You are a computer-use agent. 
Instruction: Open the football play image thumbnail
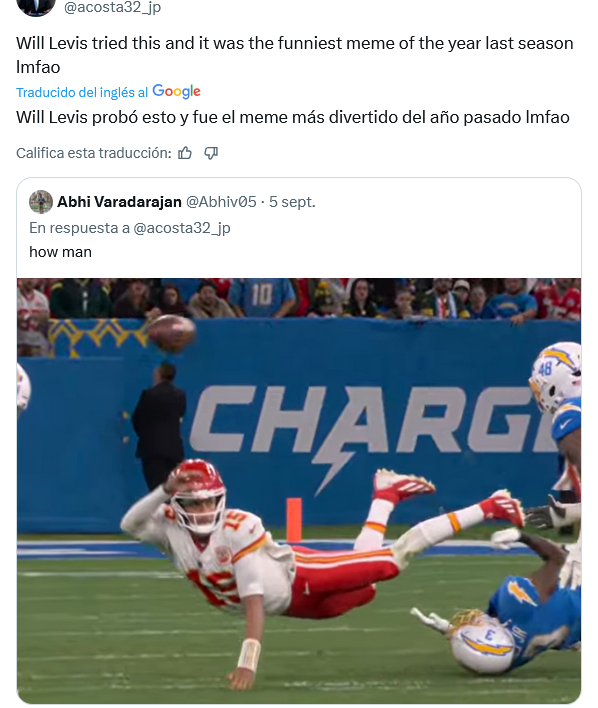[x=299, y=491]
